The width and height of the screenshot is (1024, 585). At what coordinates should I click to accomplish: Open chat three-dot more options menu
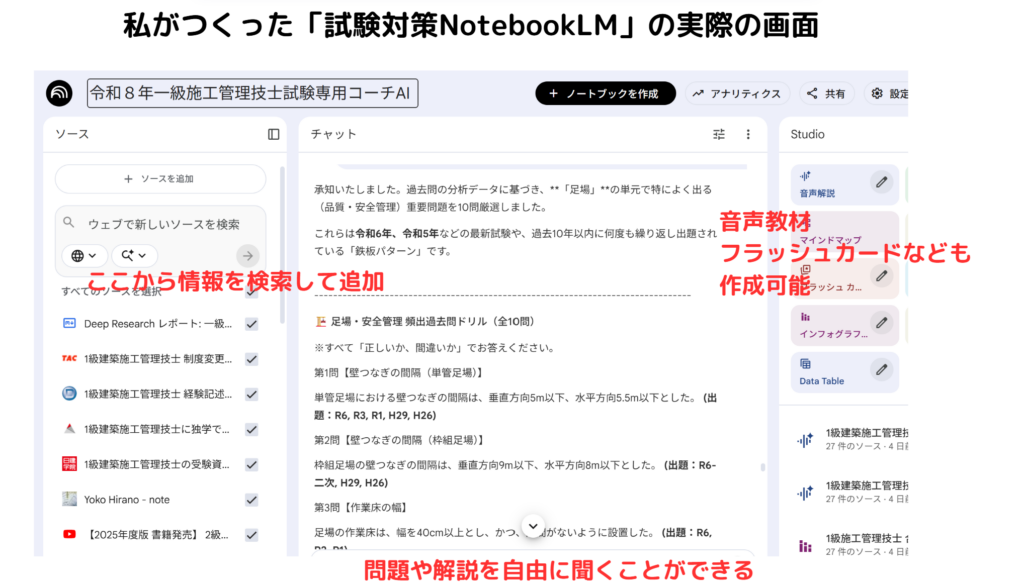click(x=748, y=134)
